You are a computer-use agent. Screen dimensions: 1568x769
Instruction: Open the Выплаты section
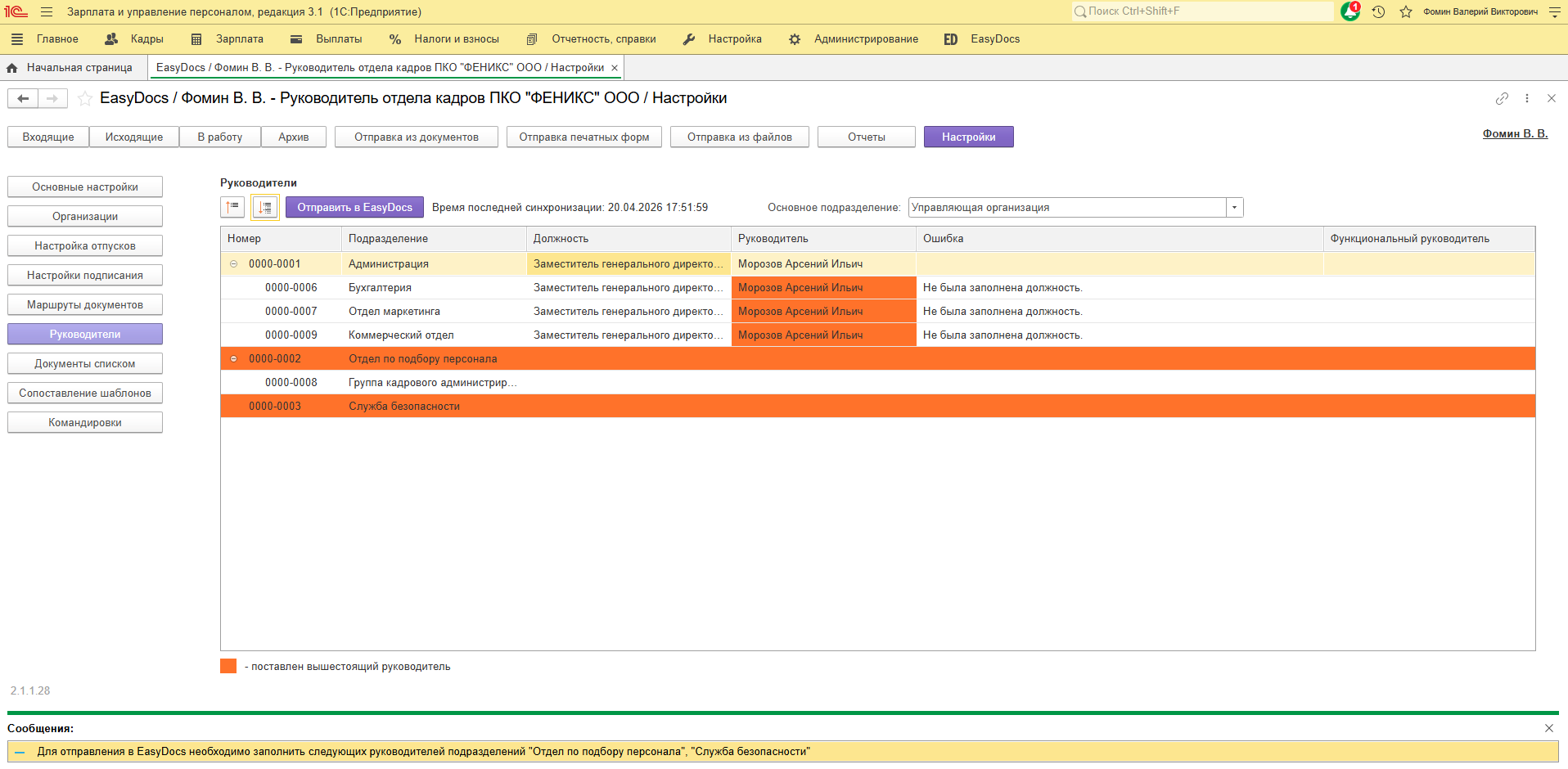coord(339,39)
